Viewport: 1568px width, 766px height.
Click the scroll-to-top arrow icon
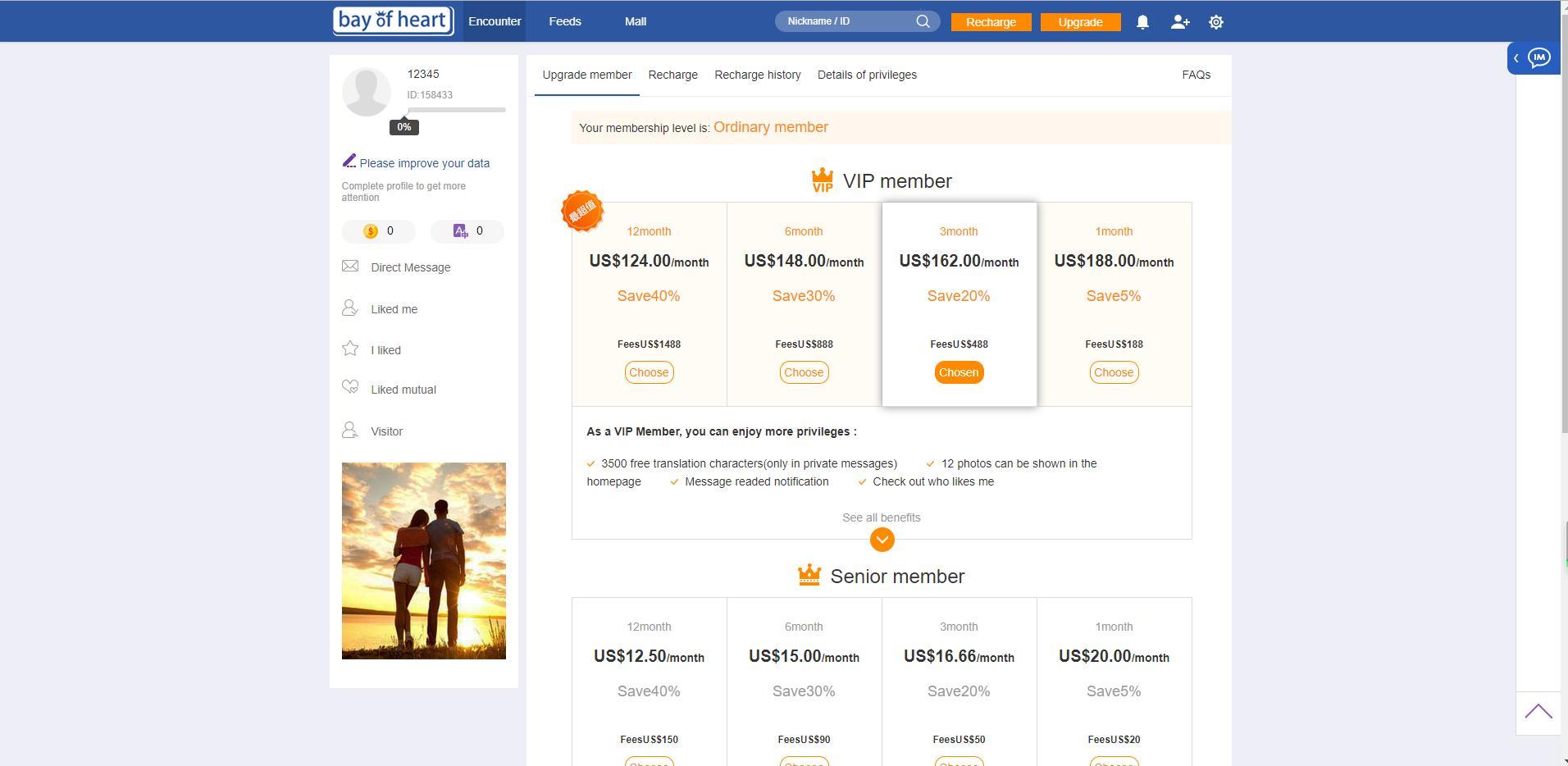[1538, 712]
